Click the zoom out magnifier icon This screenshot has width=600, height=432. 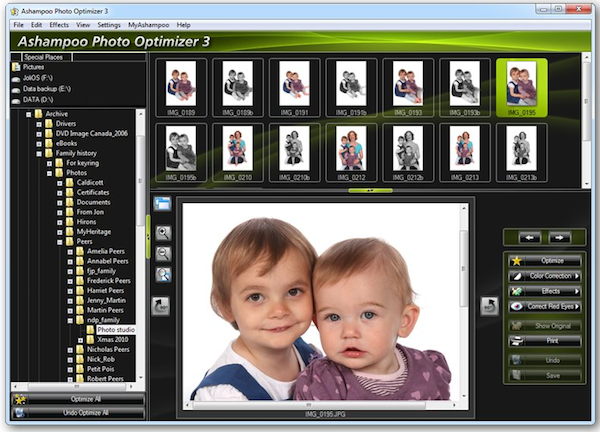[162, 254]
